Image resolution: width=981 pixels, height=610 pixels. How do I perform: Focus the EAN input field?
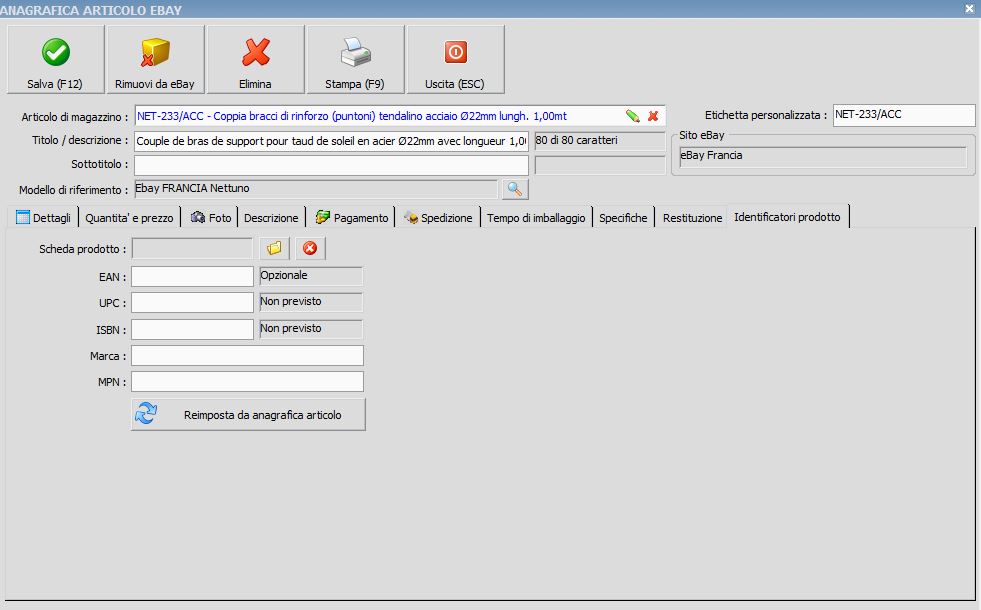tap(192, 277)
